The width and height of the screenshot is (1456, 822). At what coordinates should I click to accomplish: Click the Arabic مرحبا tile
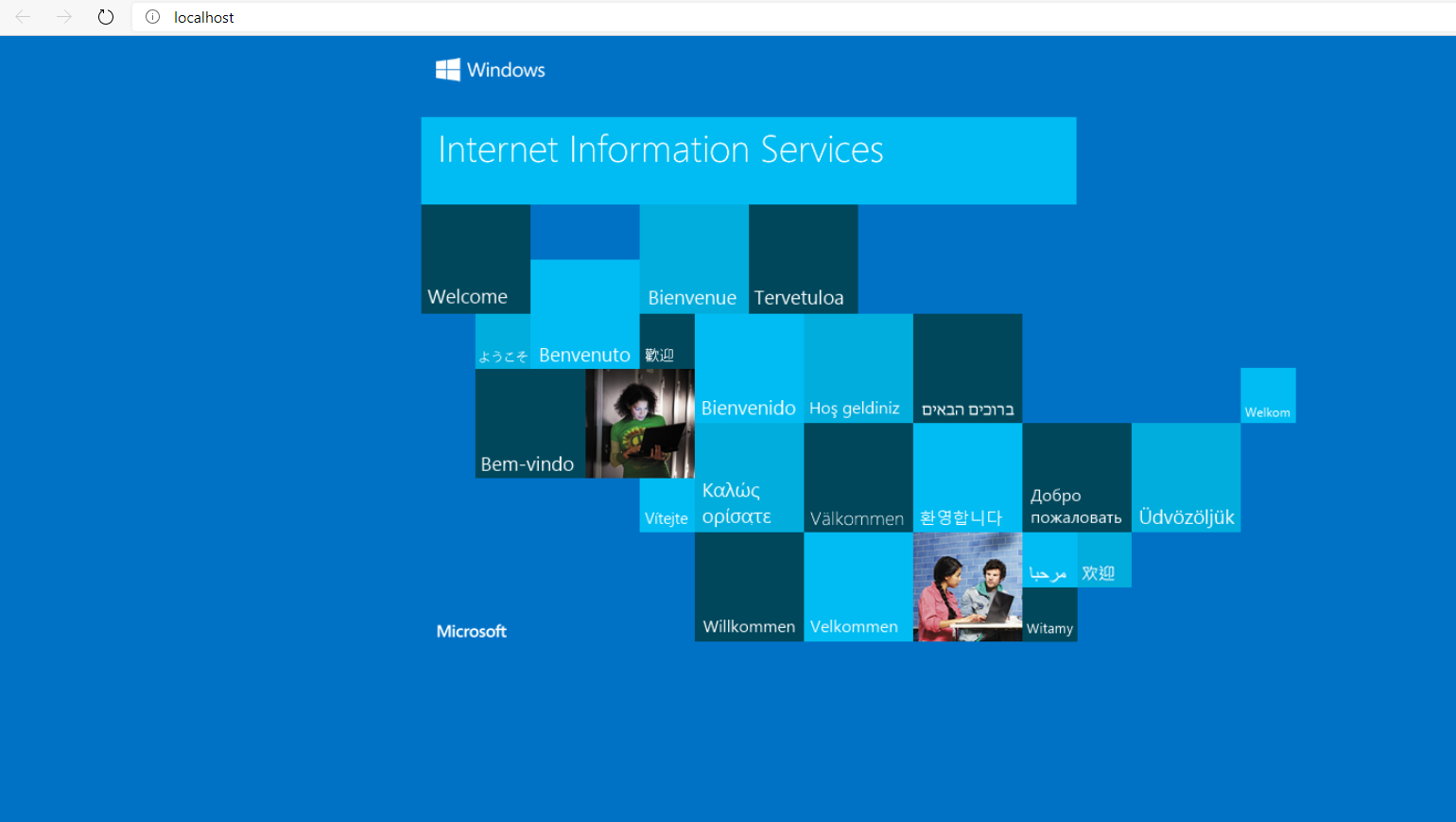pos(1049,560)
